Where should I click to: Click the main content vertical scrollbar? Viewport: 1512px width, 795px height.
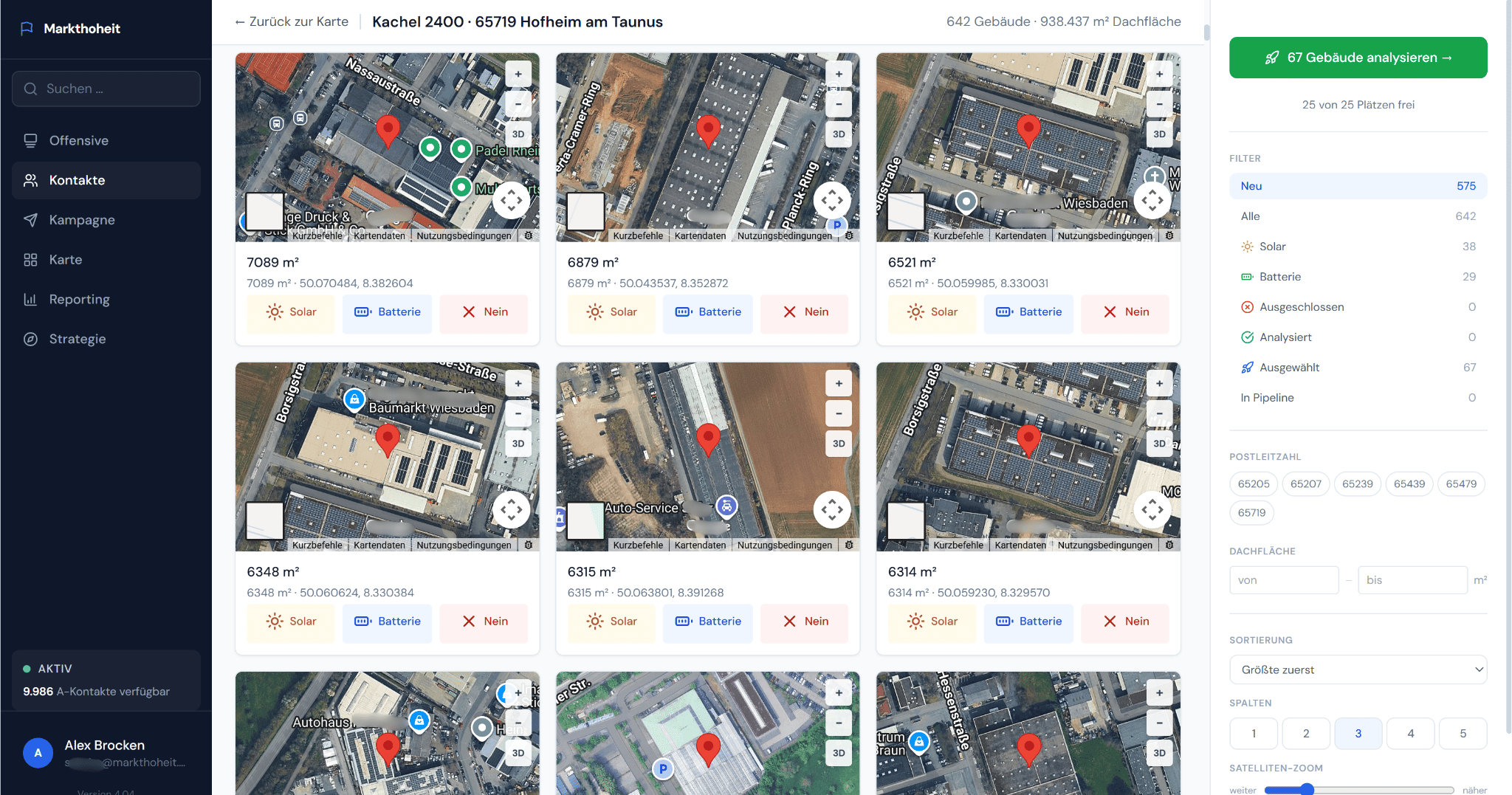click(x=1206, y=32)
